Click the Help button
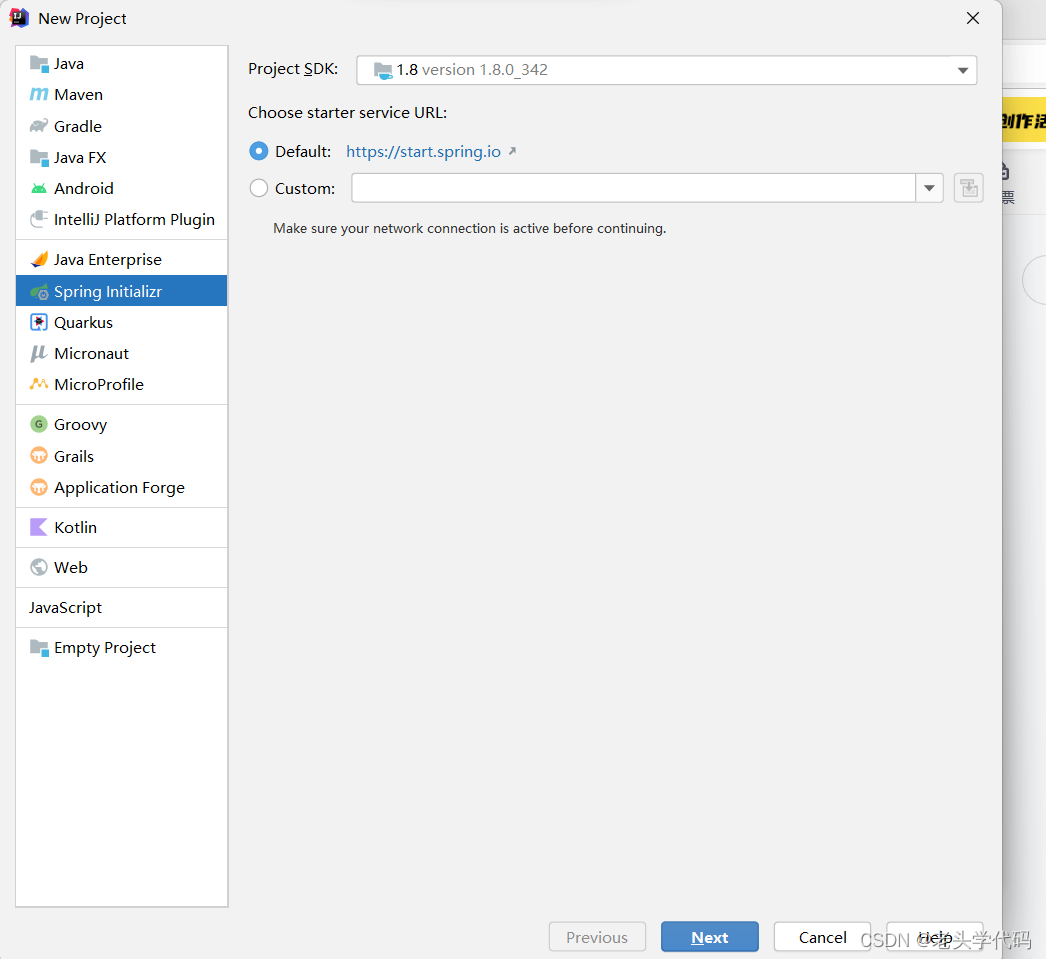The height and width of the screenshot is (959, 1046). pyautogui.click(x=935, y=937)
